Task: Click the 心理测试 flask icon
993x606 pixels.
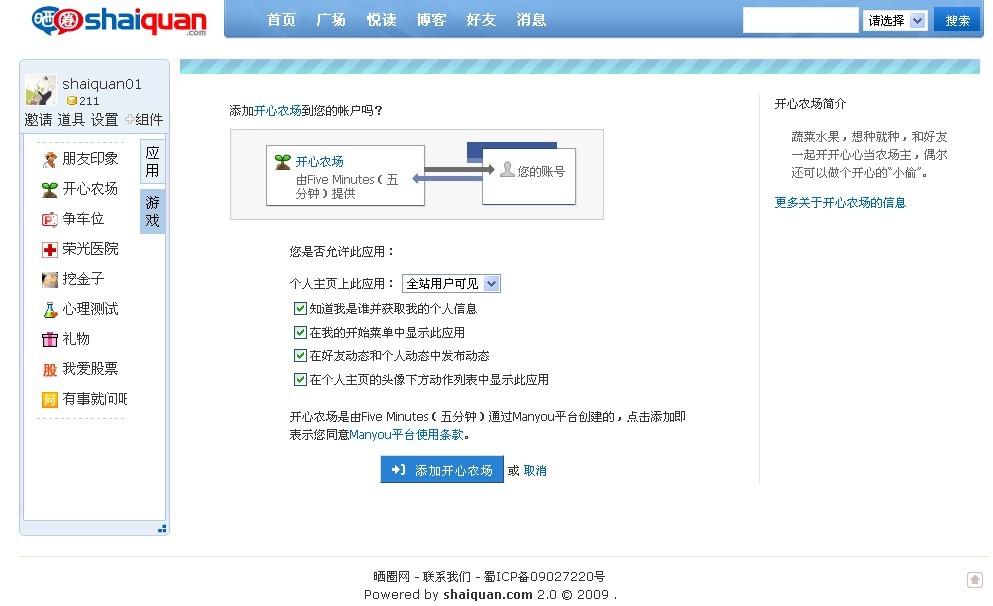Action: pos(49,310)
